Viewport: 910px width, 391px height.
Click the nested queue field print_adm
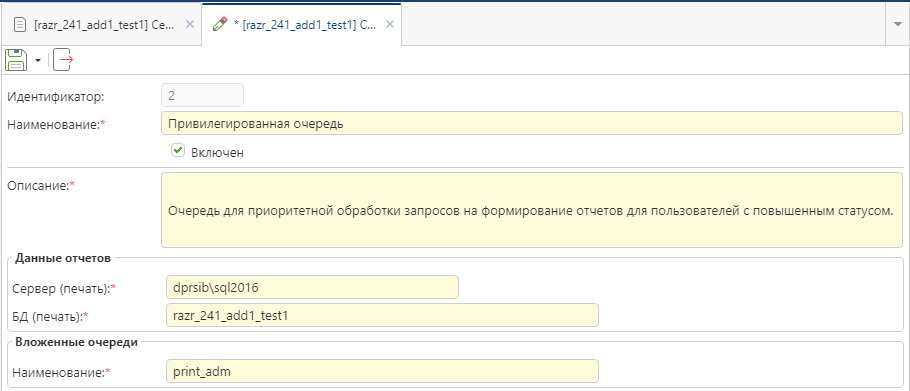382,371
